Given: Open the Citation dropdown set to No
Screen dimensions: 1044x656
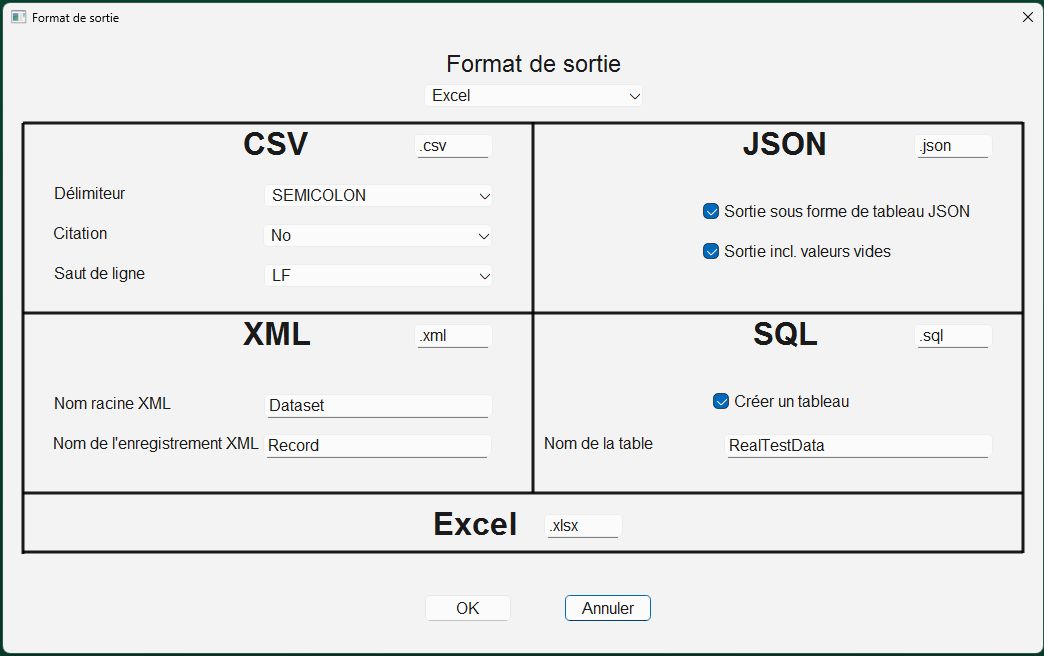Looking at the screenshot, I should pyautogui.click(x=378, y=236).
